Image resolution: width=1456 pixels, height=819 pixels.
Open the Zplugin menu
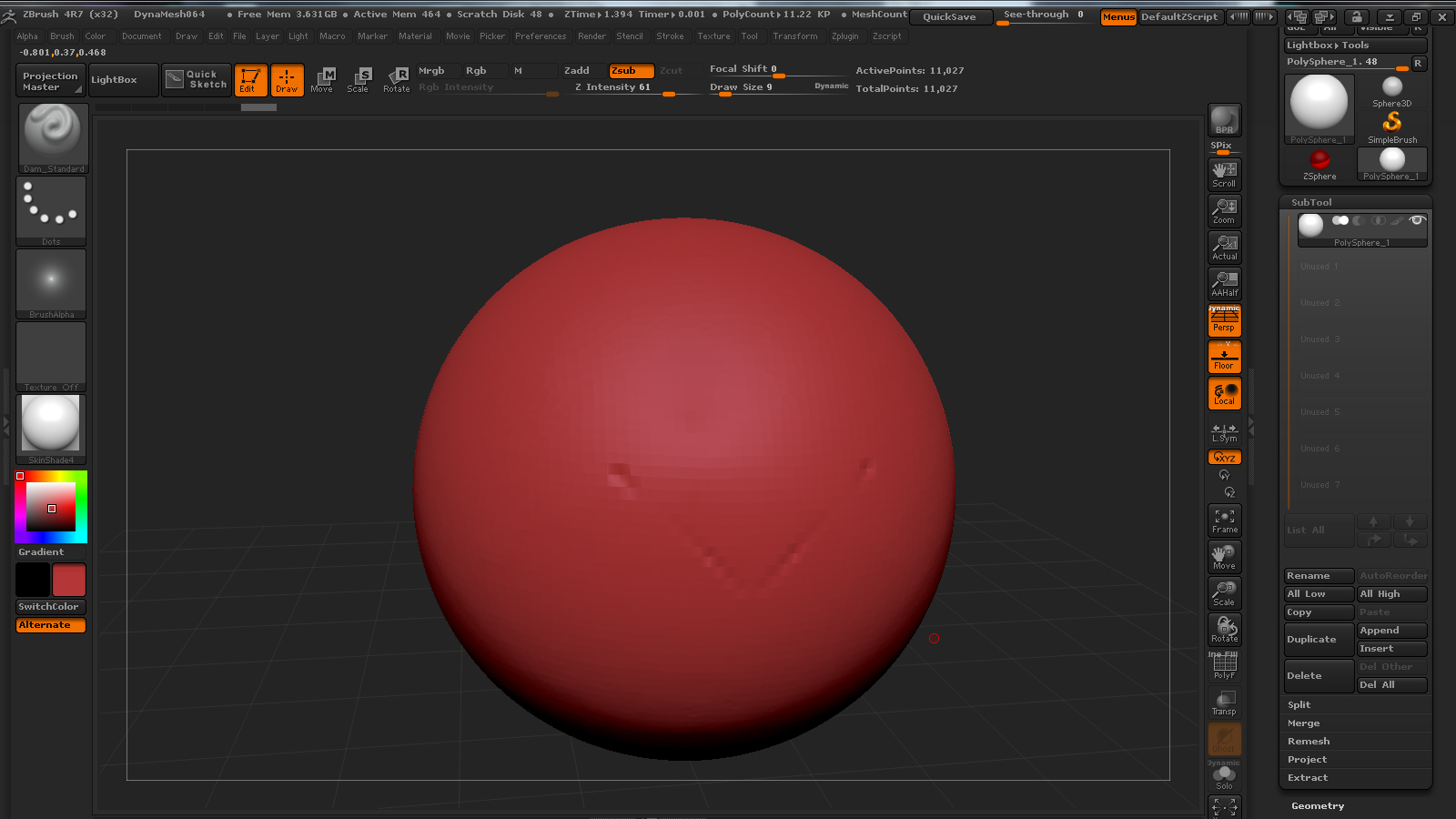coord(844,36)
